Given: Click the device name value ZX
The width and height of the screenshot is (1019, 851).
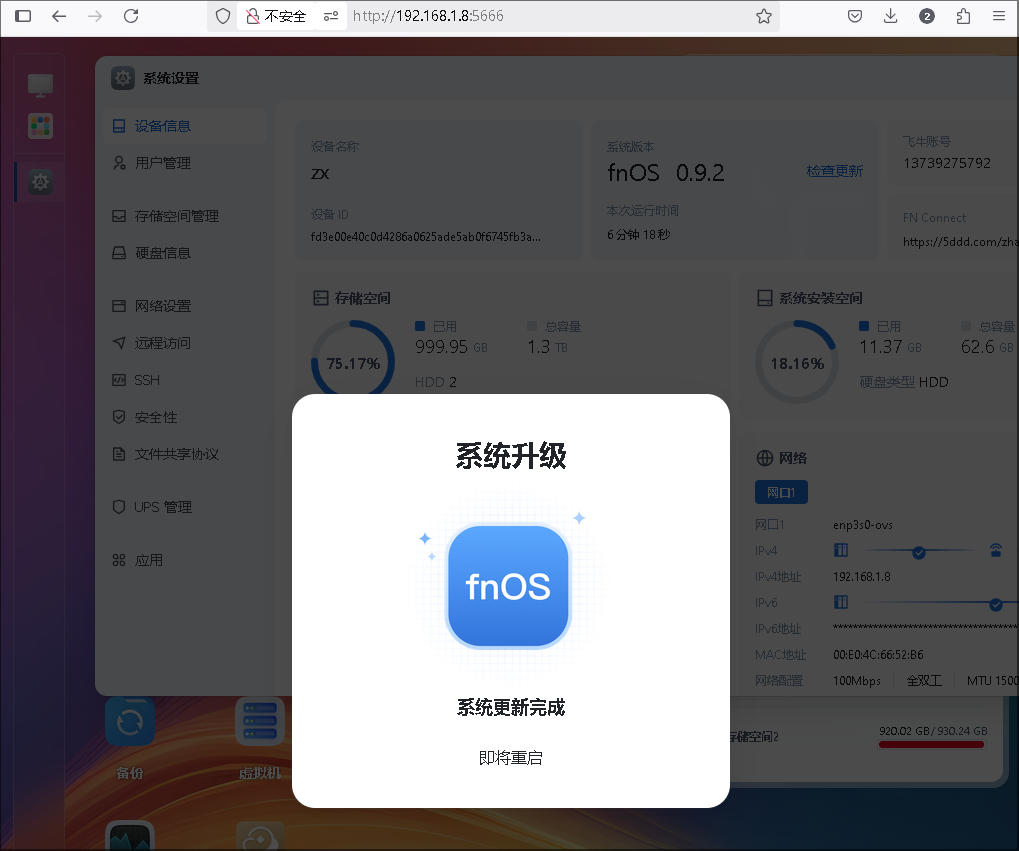Looking at the screenshot, I should pyautogui.click(x=320, y=174).
